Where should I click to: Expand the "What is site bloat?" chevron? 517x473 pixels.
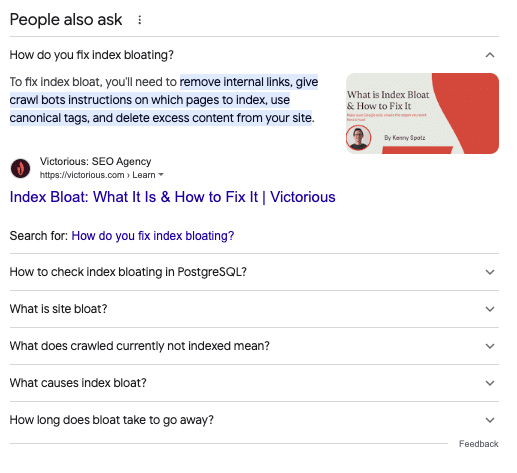(490, 309)
